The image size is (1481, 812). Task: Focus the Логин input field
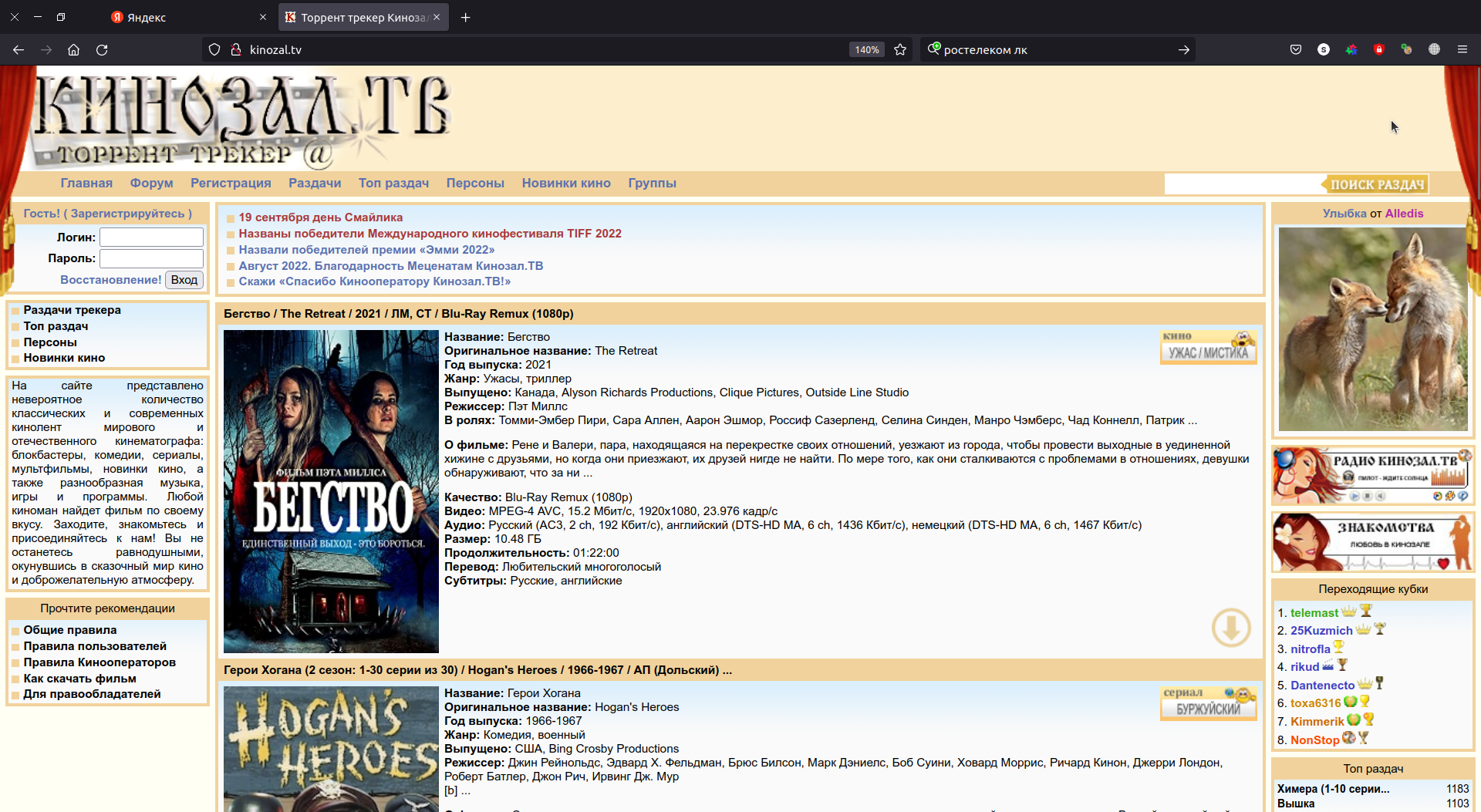pyautogui.click(x=151, y=238)
